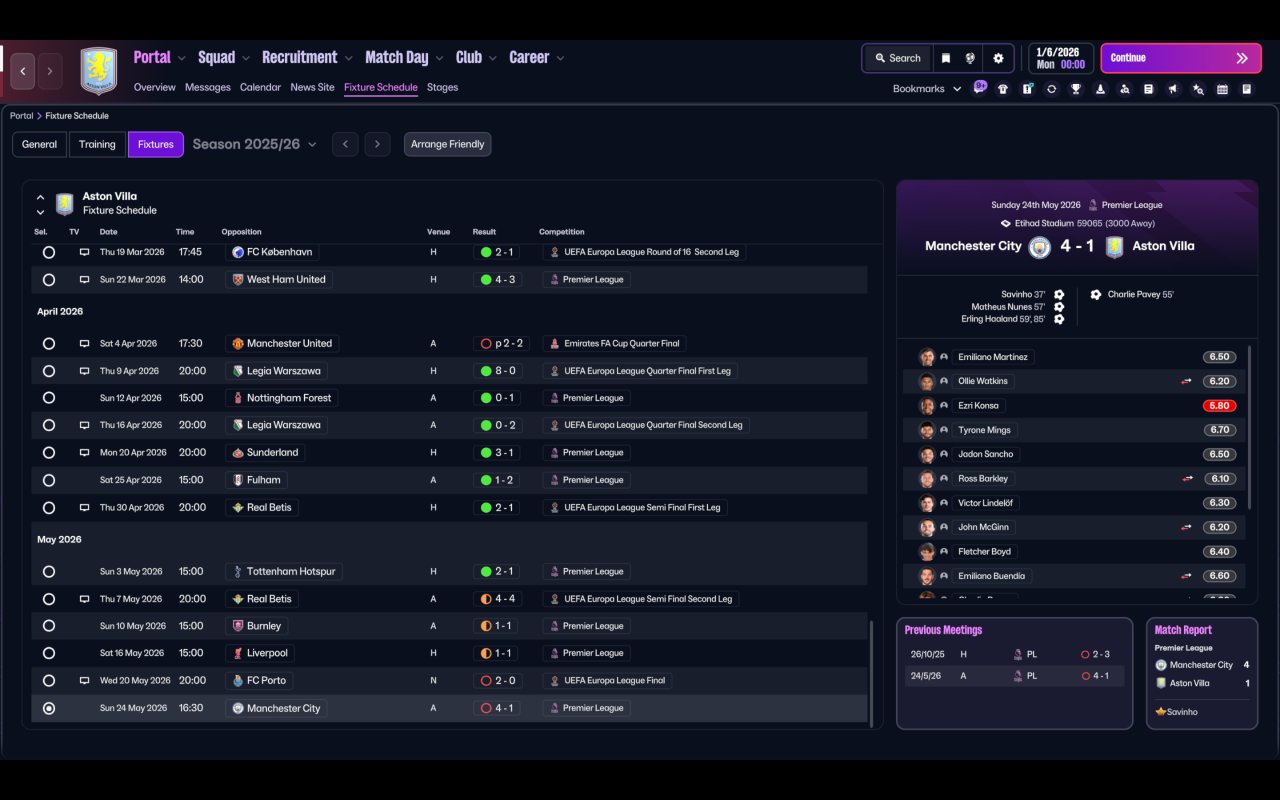Click the TV icon on the Sunderland row
Viewport: 1280px width, 800px height.
pyautogui.click(x=84, y=453)
